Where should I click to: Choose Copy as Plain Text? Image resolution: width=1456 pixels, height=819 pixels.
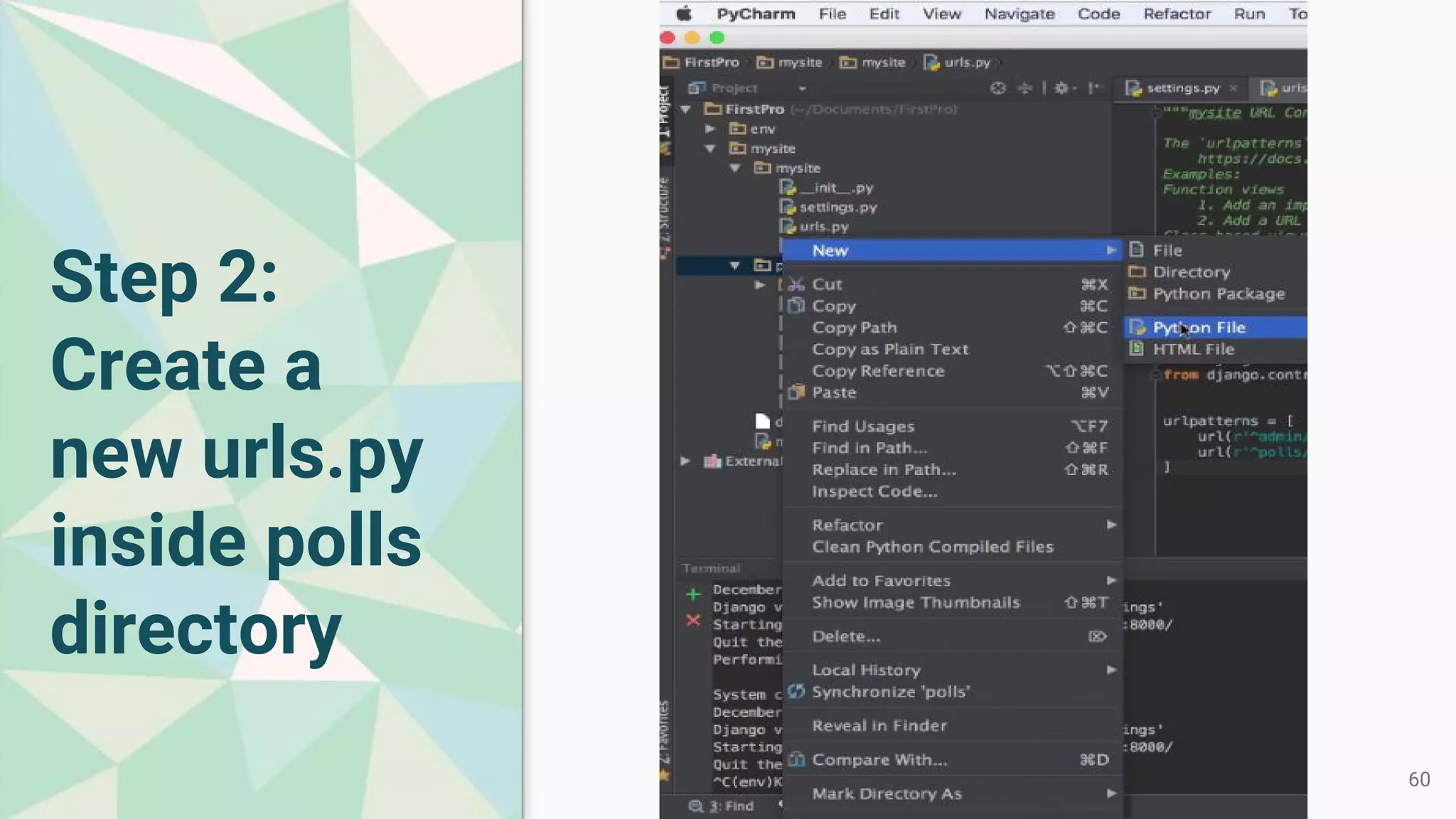[952, 349]
